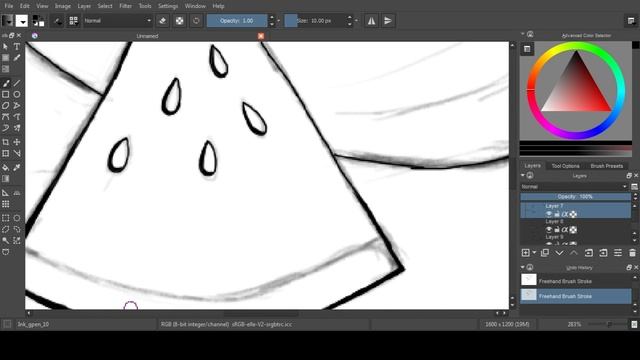Open the Filter menu
This screenshot has width=640, height=360.
click(125, 6)
